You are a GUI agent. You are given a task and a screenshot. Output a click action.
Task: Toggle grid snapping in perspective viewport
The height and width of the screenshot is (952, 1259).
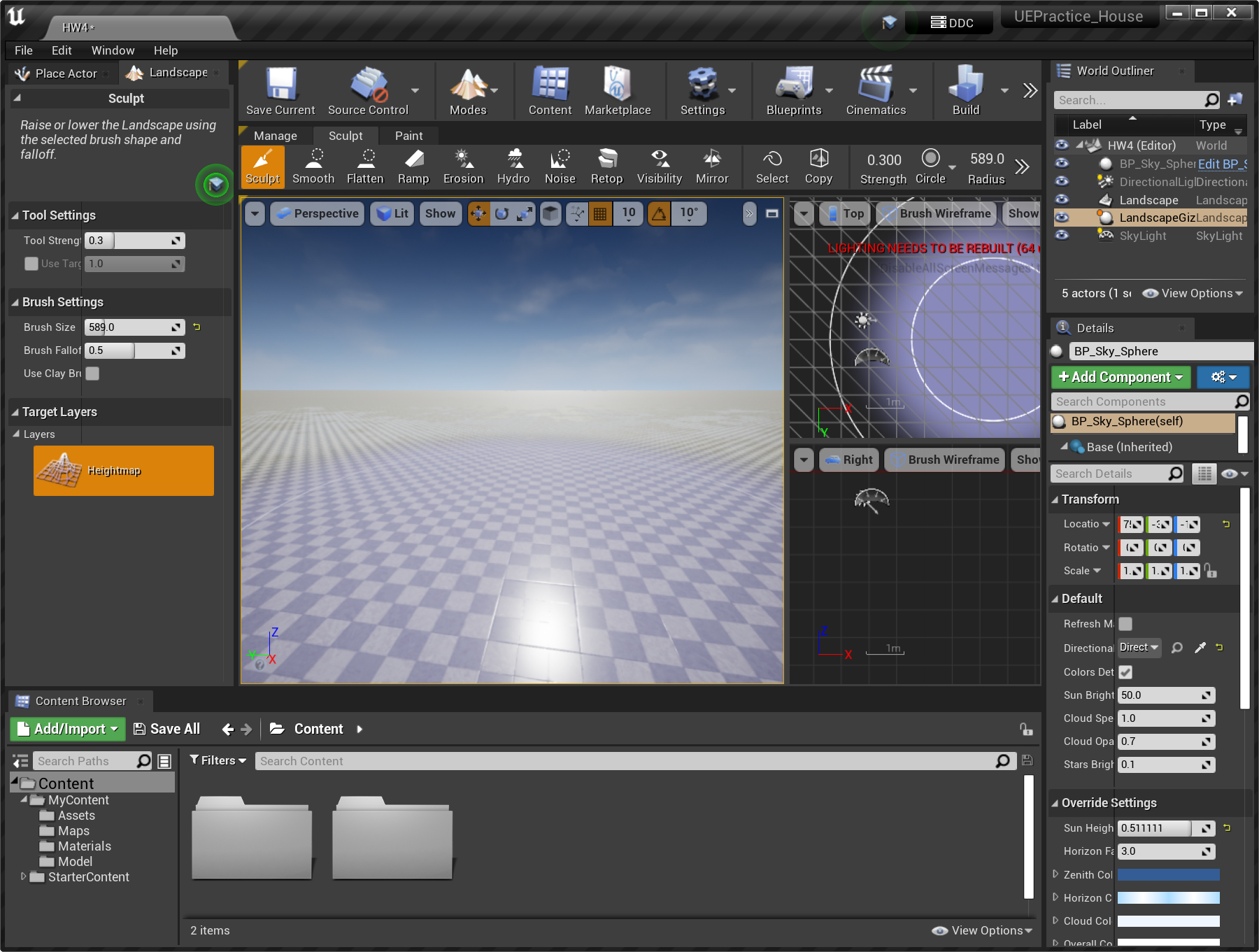(x=600, y=213)
